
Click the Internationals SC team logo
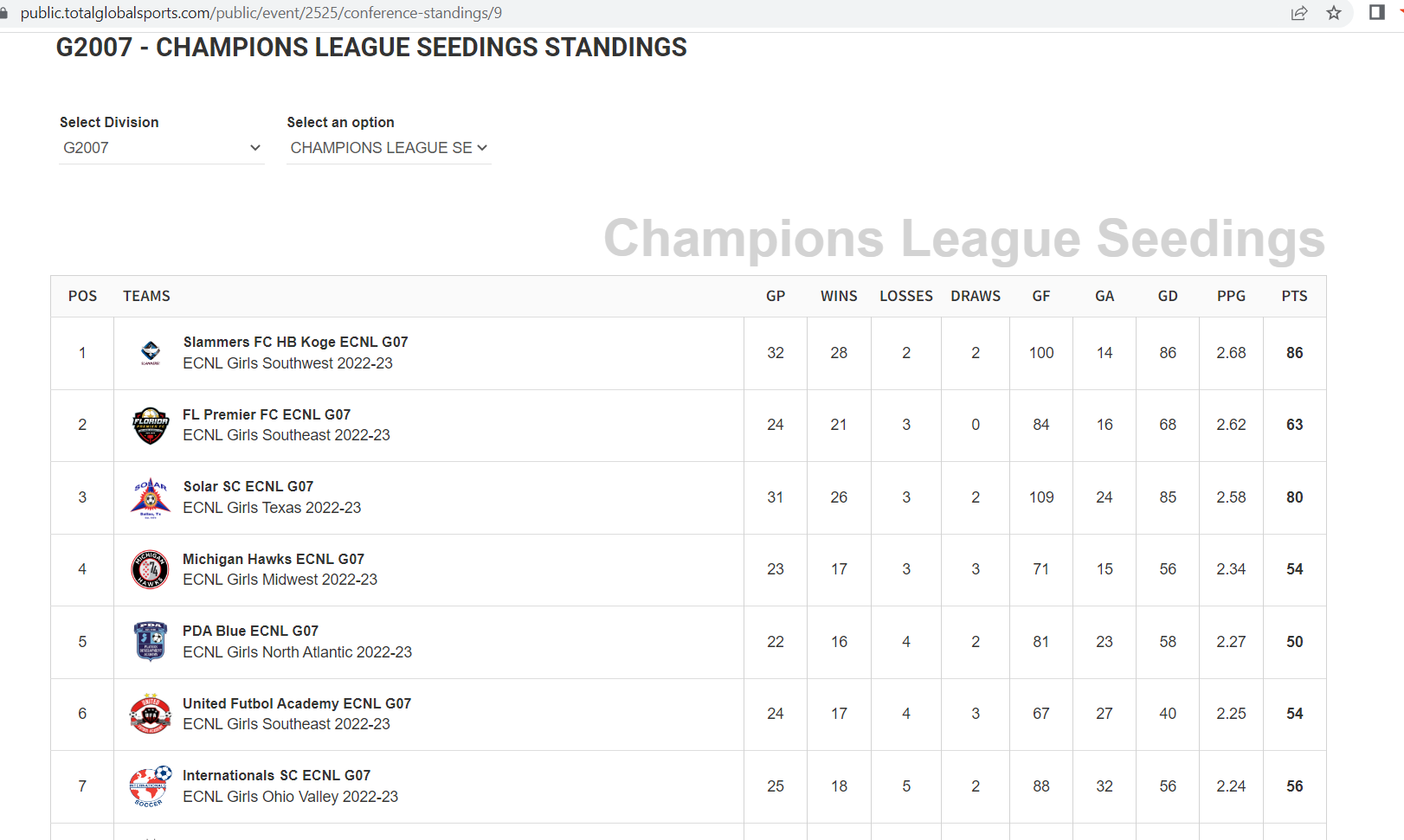click(151, 786)
